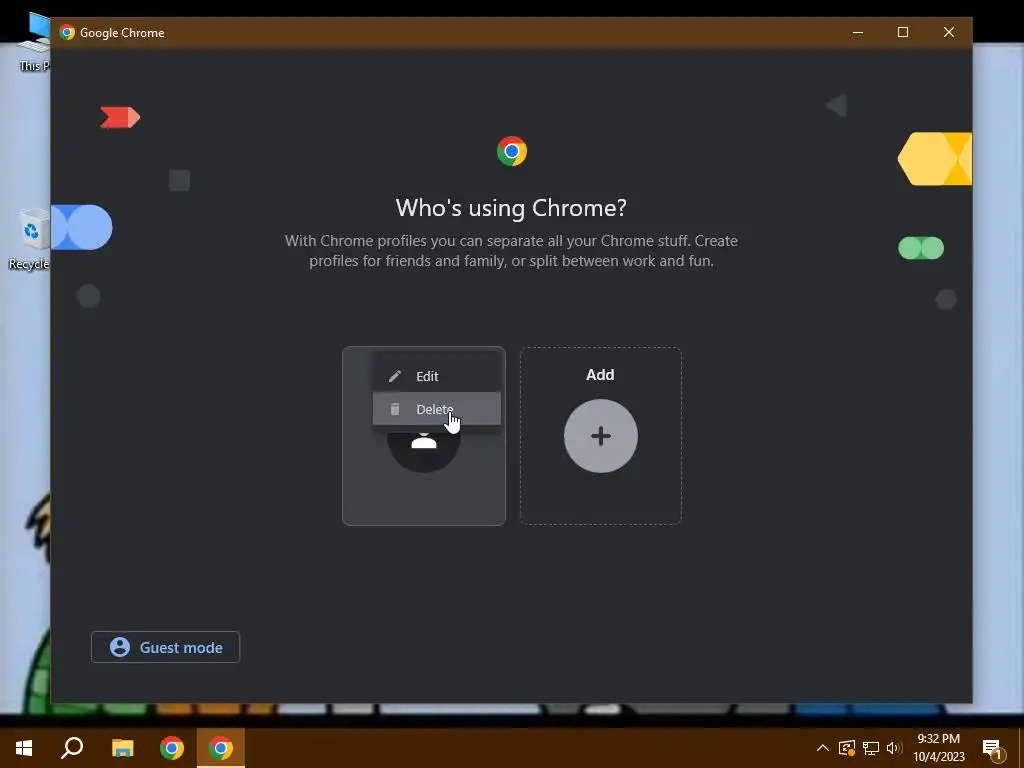The width and height of the screenshot is (1024, 768).
Task: Close the Google Chrome window
Action: coord(949,32)
